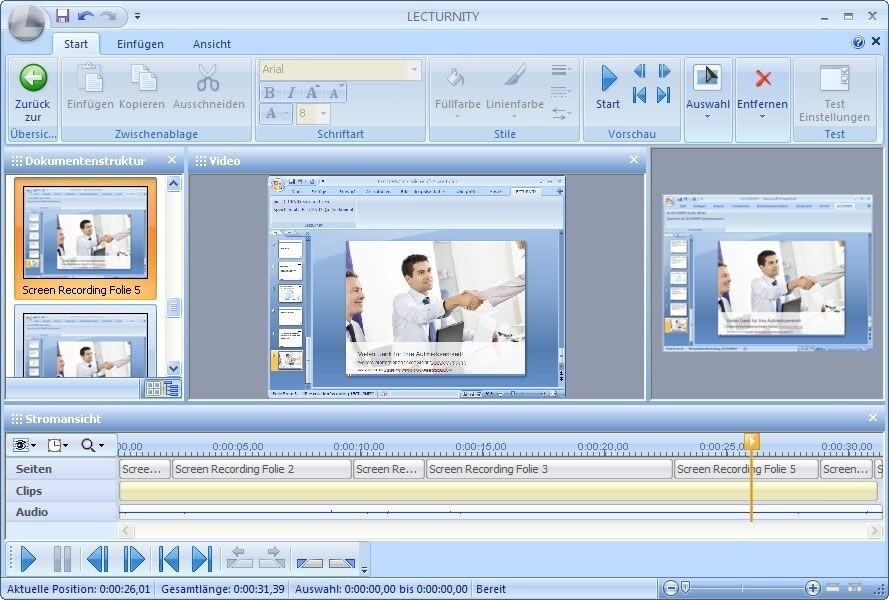This screenshot has width=889, height=600.
Task: Toggle the list view button in Dokumentenstruktur
Action: pyautogui.click(x=171, y=389)
